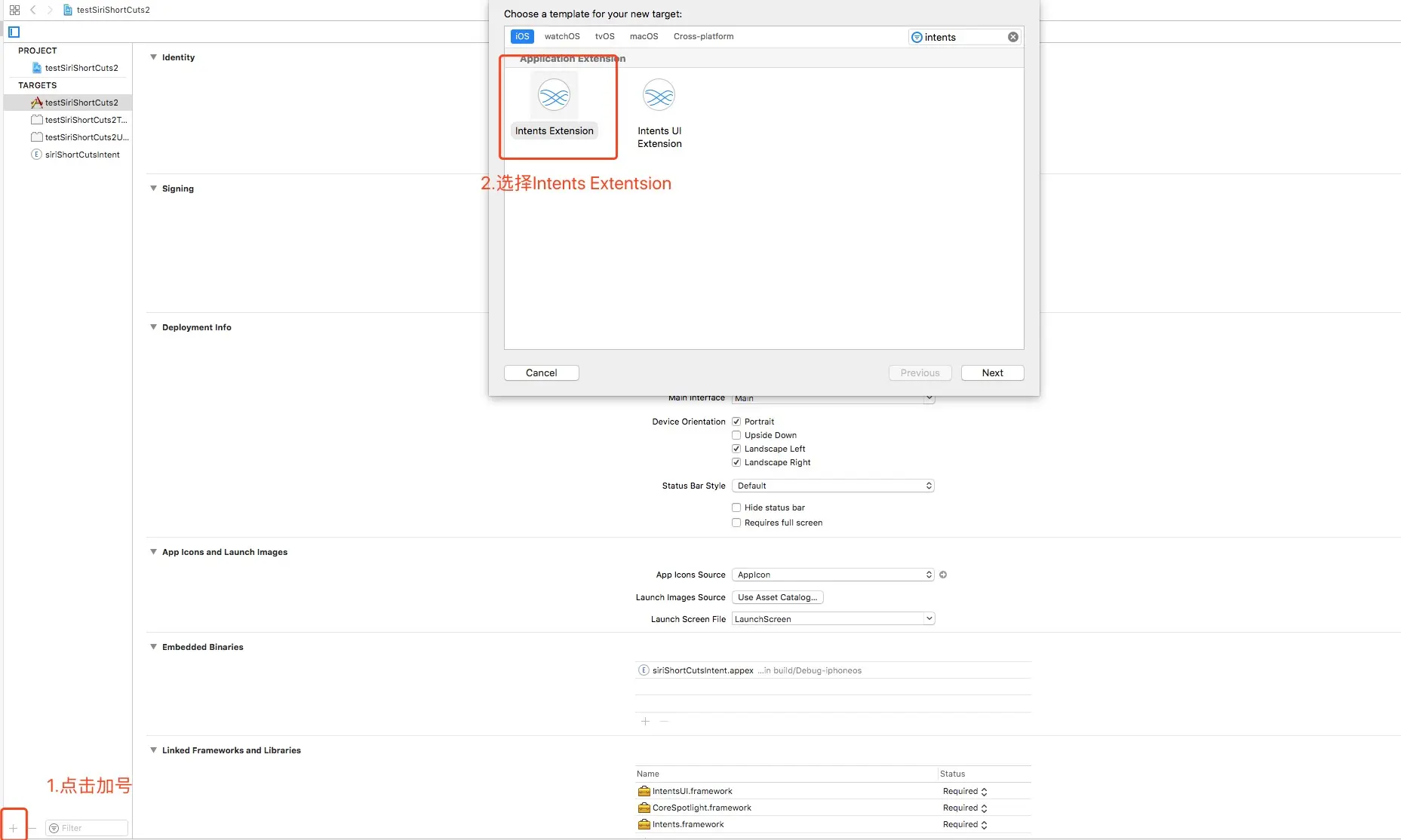Collapse the Deployment Info section
Image resolution: width=1401 pixels, height=840 pixels.
click(x=154, y=327)
